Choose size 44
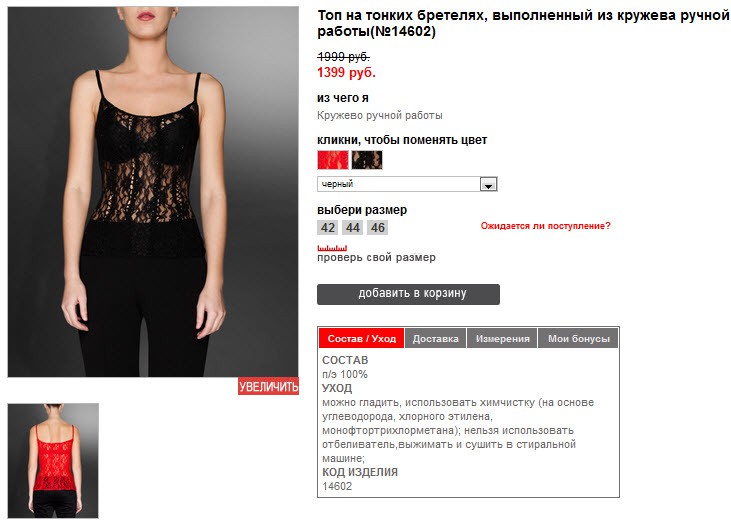This screenshot has height=524, width=731. point(352,228)
